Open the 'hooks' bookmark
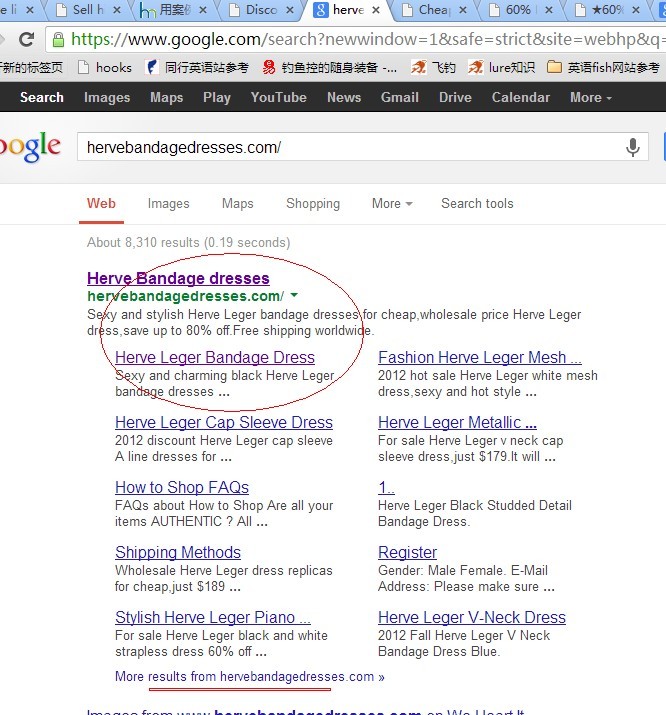Image resolution: width=666 pixels, height=715 pixels. coord(105,68)
